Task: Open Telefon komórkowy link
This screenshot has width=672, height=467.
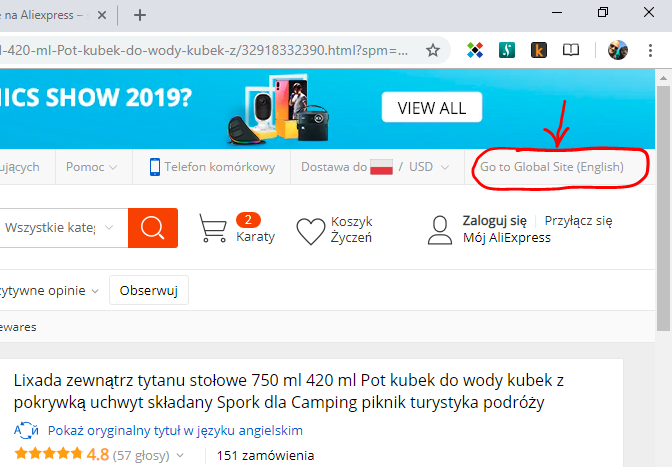Action: tap(219, 167)
